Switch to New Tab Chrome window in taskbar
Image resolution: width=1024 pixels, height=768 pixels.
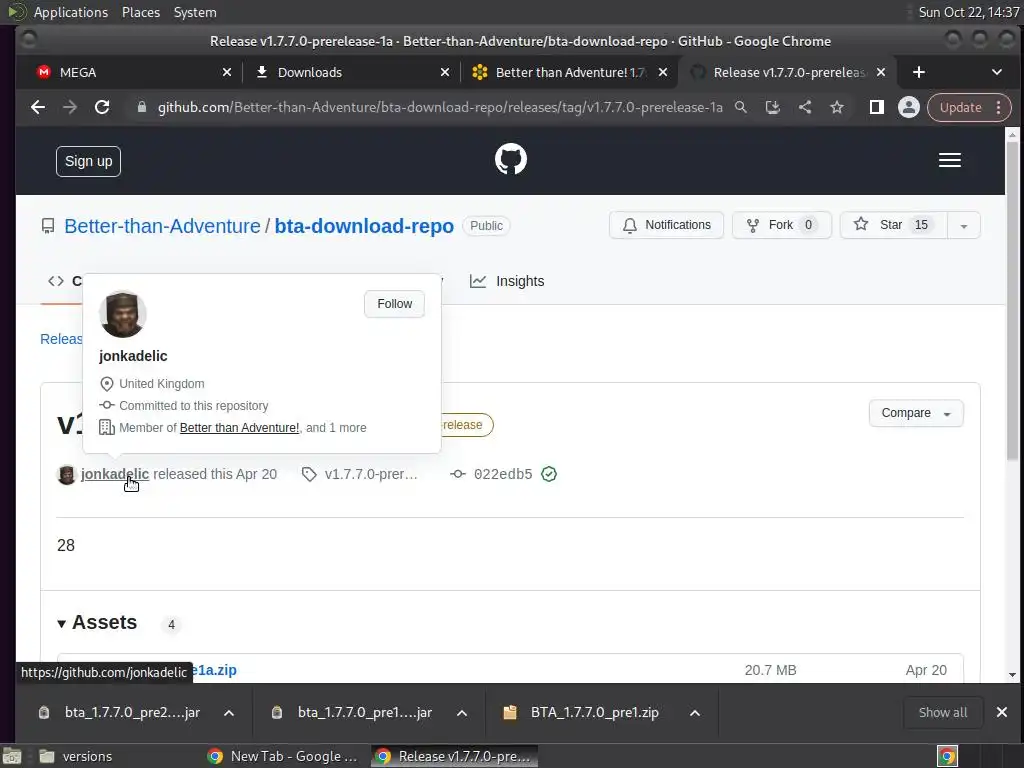(283, 756)
